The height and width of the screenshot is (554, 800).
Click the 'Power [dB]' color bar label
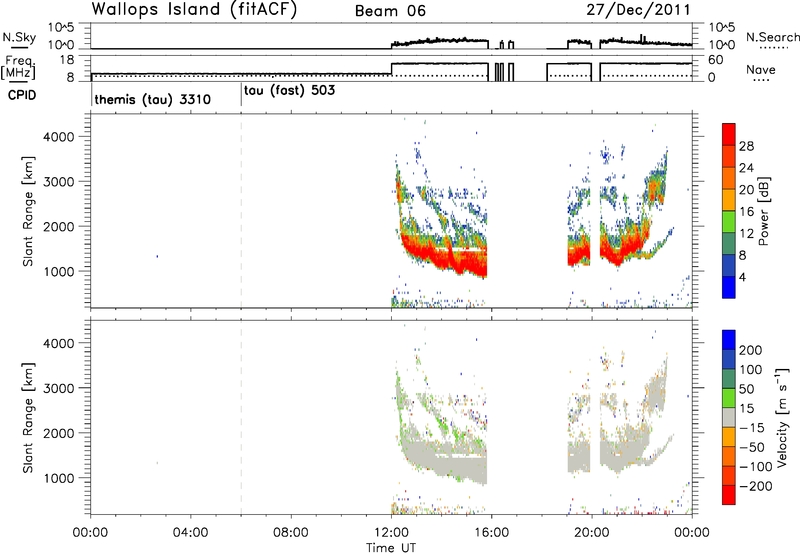(763, 211)
